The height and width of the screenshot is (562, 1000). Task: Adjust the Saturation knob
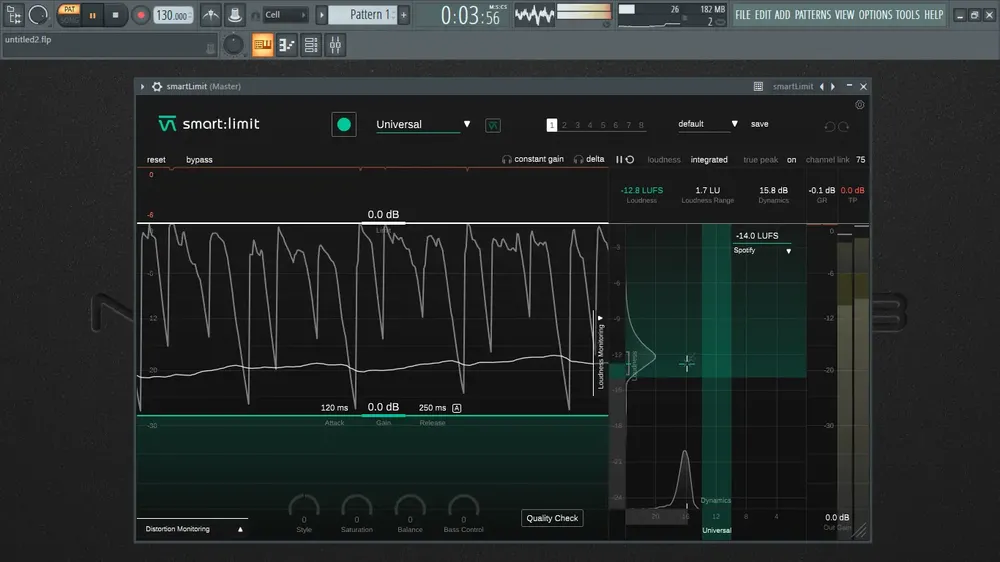357,508
